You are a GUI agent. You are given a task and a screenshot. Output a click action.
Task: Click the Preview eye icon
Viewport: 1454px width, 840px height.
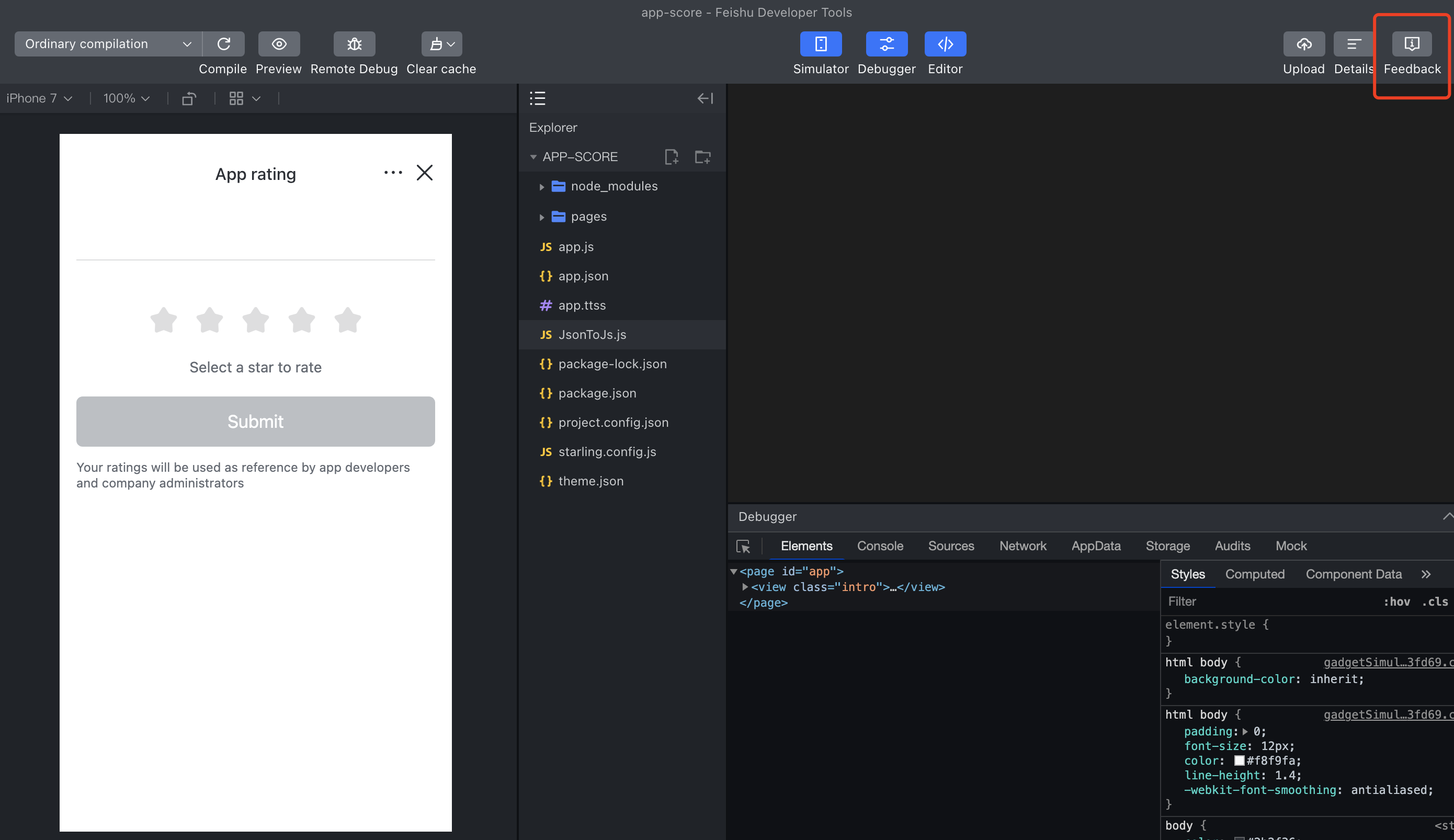279,44
